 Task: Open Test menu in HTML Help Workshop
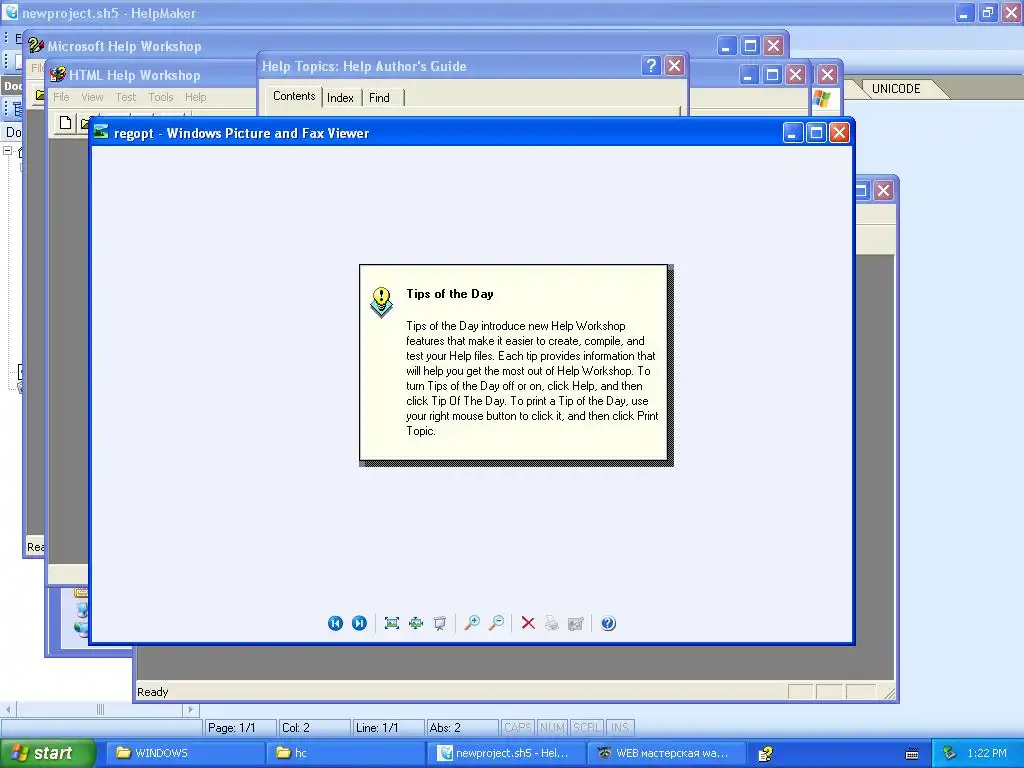click(125, 97)
